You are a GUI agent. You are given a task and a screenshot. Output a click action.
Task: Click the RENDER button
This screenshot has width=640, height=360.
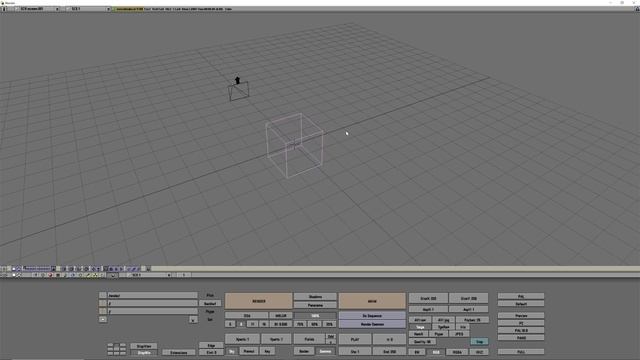click(x=258, y=301)
